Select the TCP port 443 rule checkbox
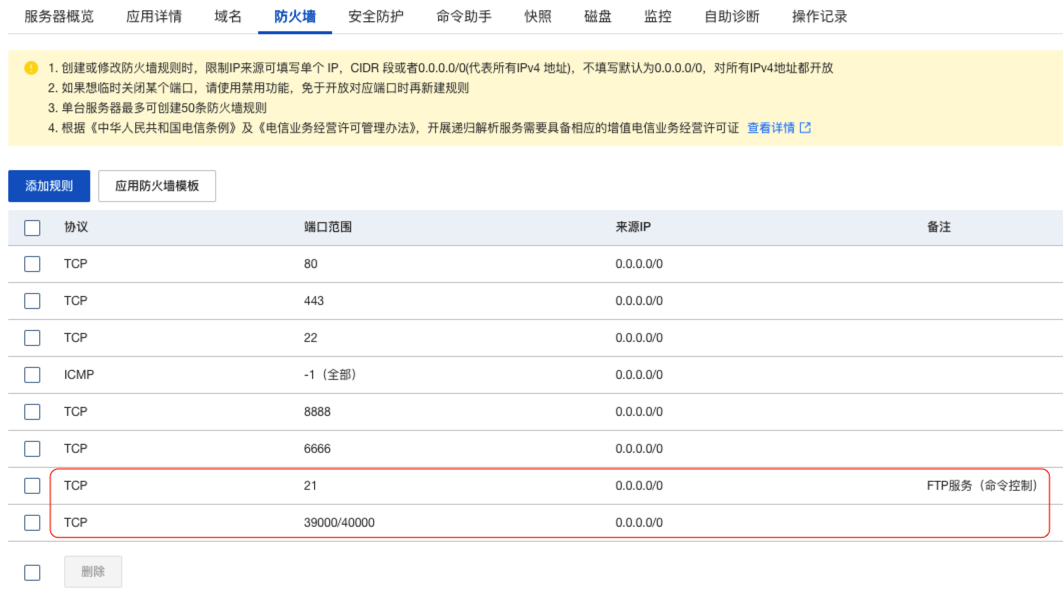 coord(32,301)
